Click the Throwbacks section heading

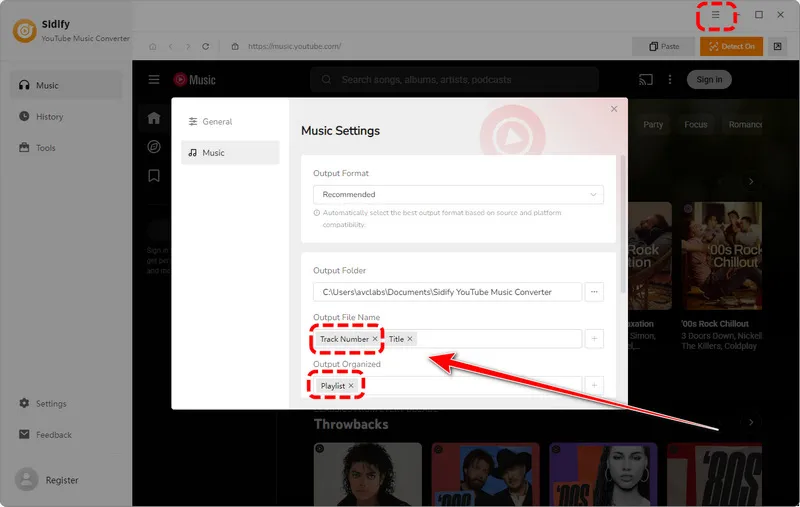tap(351, 424)
